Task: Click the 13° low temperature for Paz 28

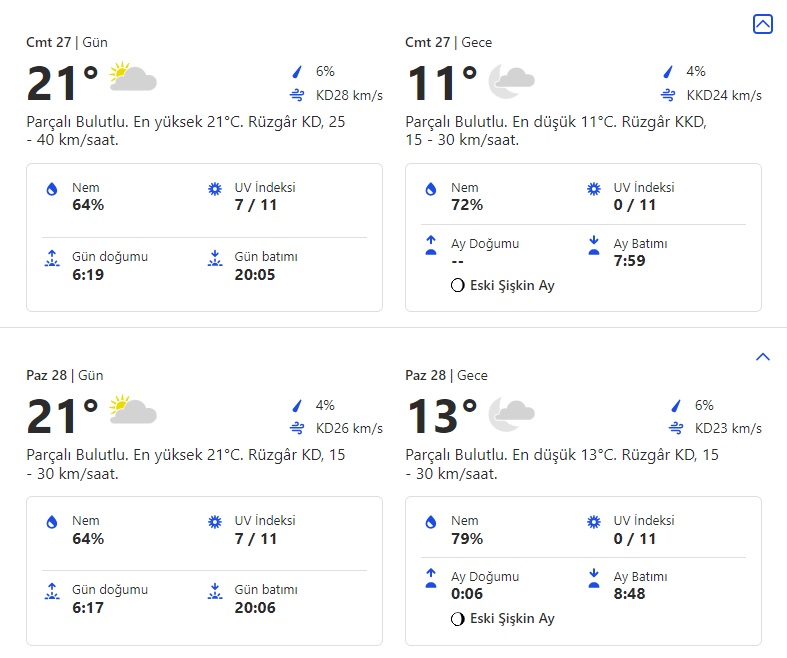Action: (x=442, y=416)
